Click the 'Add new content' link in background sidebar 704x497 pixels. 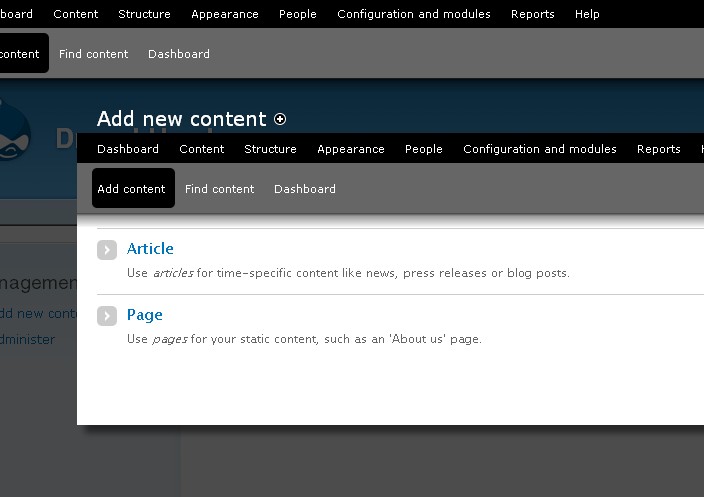[x=38, y=313]
